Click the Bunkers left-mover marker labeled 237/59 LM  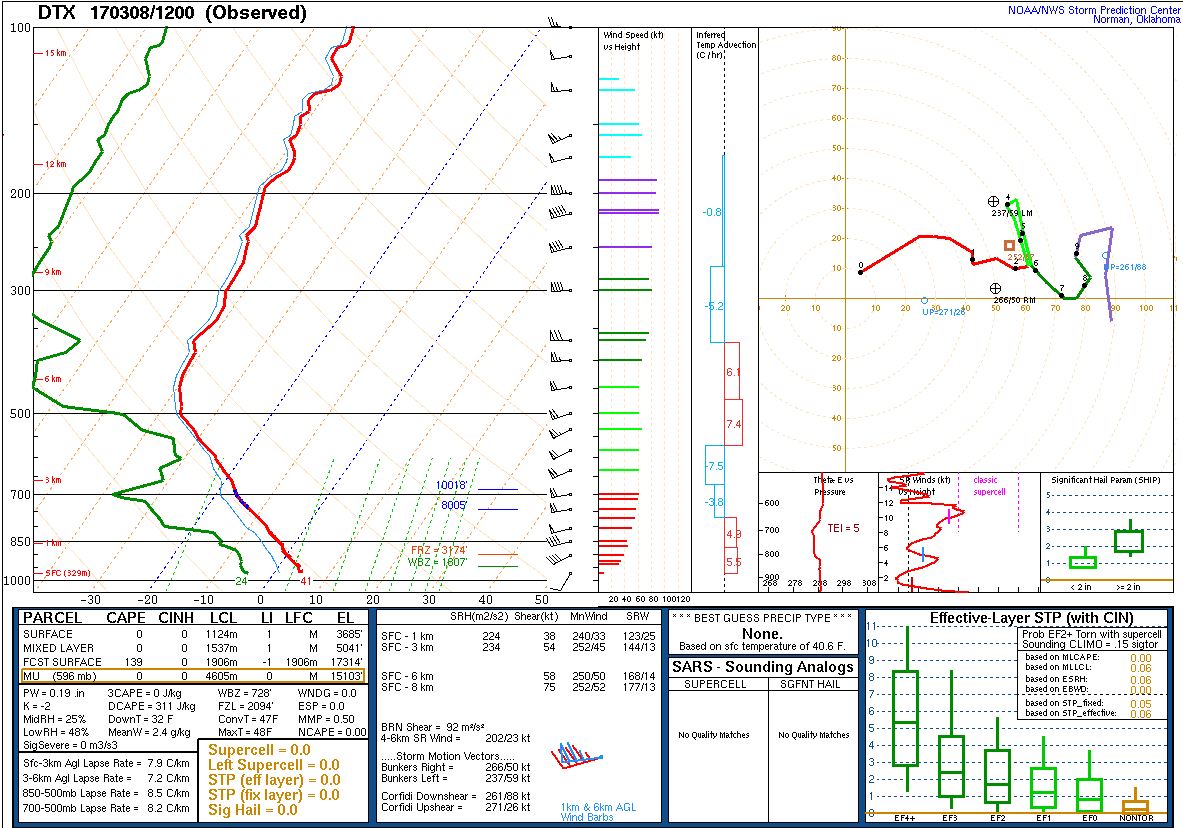point(994,202)
